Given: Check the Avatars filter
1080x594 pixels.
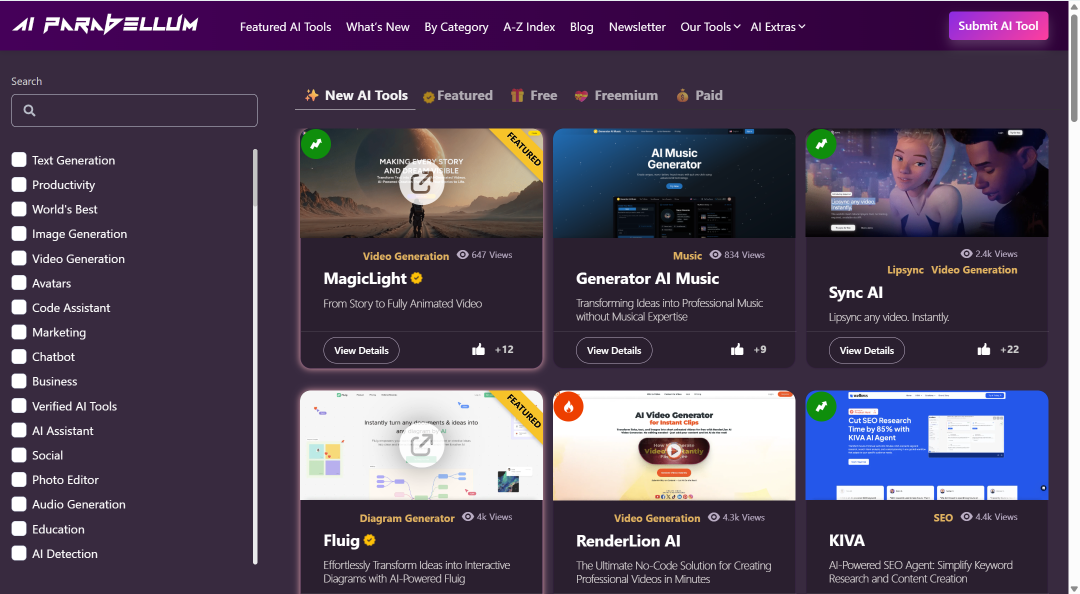Looking at the screenshot, I should 19,283.
